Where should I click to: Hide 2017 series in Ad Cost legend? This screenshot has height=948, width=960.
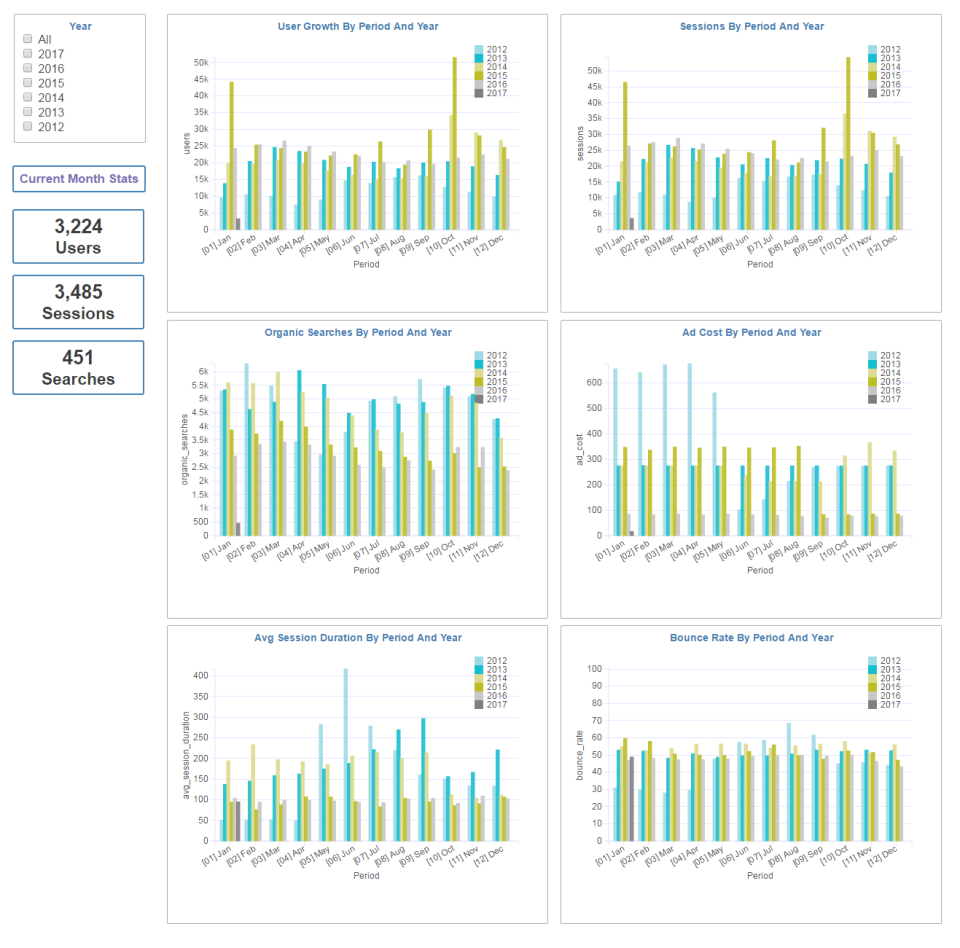(873, 399)
